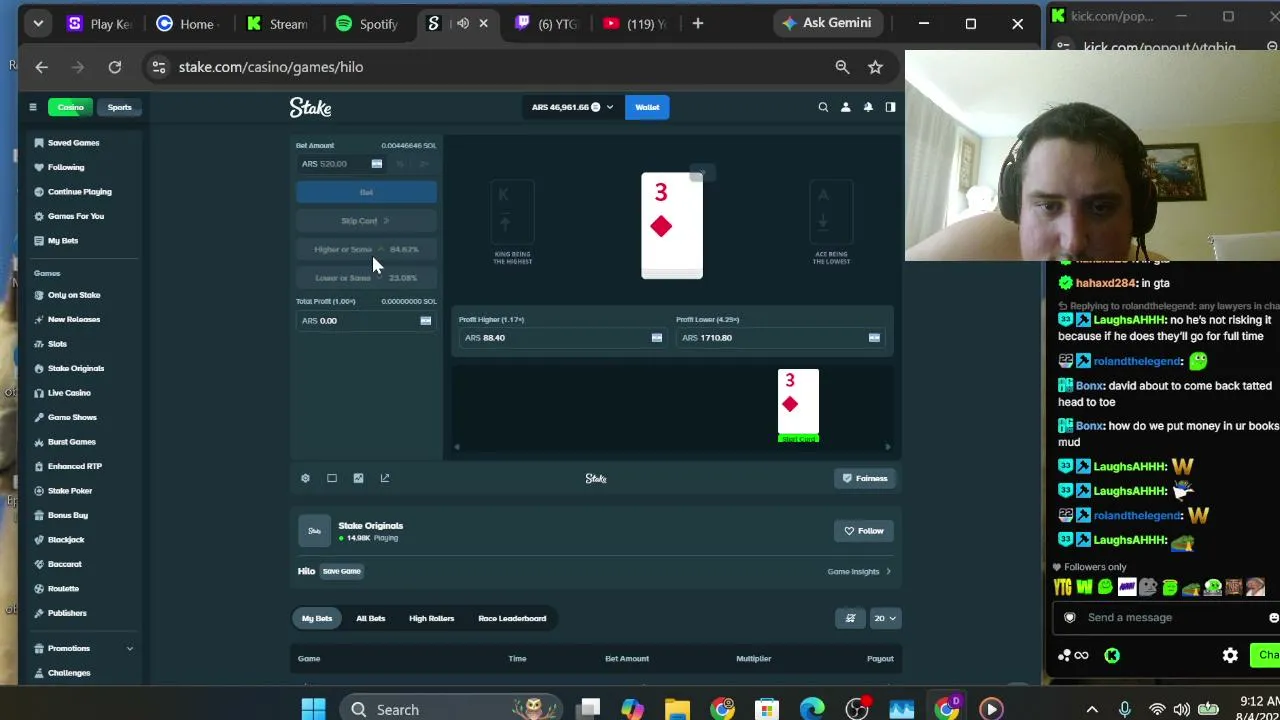Select the All Bets tab
This screenshot has height=720, width=1280.
(370, 618)
